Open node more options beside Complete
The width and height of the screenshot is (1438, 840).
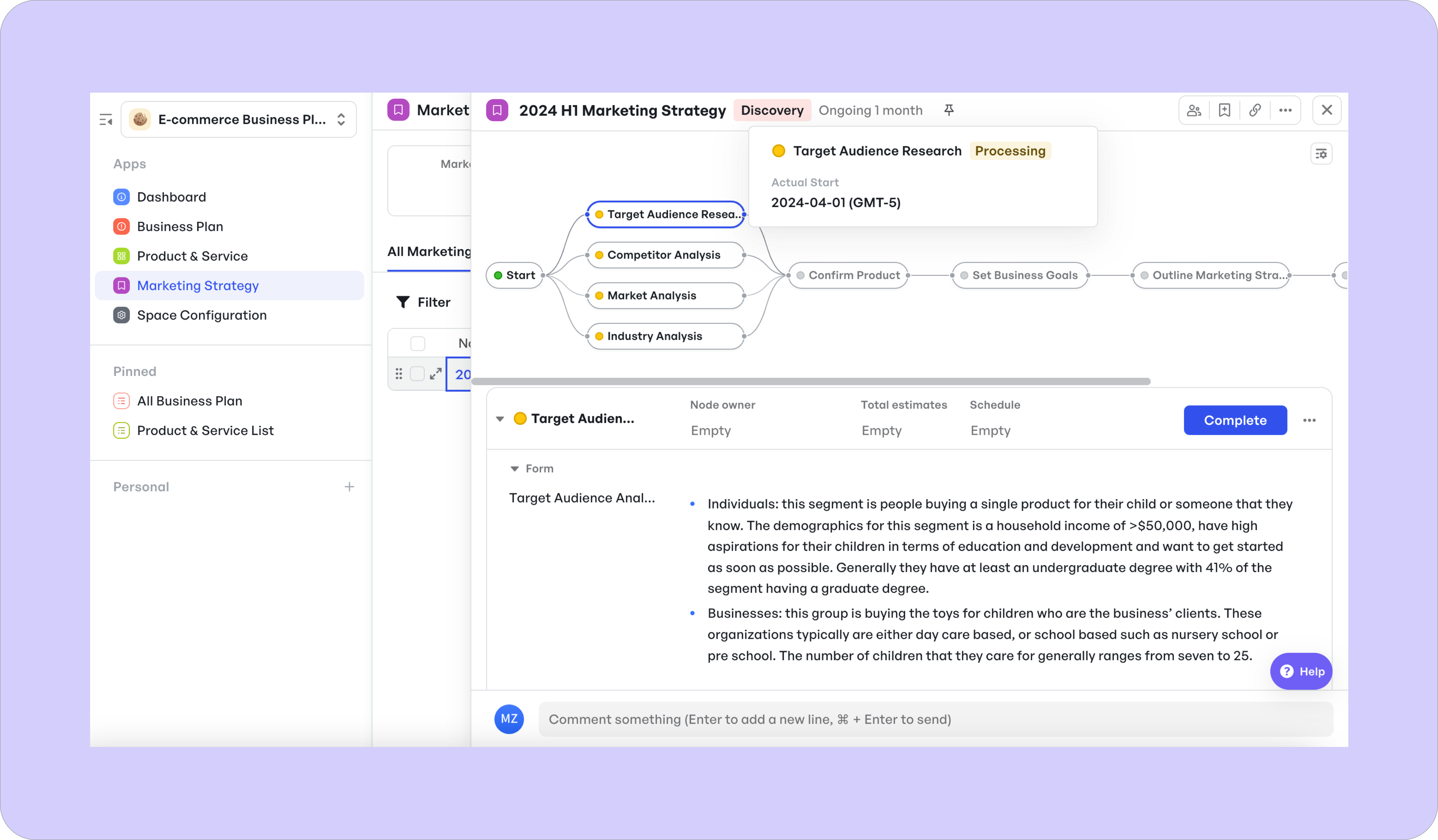pyautogui.click(x=1310, y=421)
